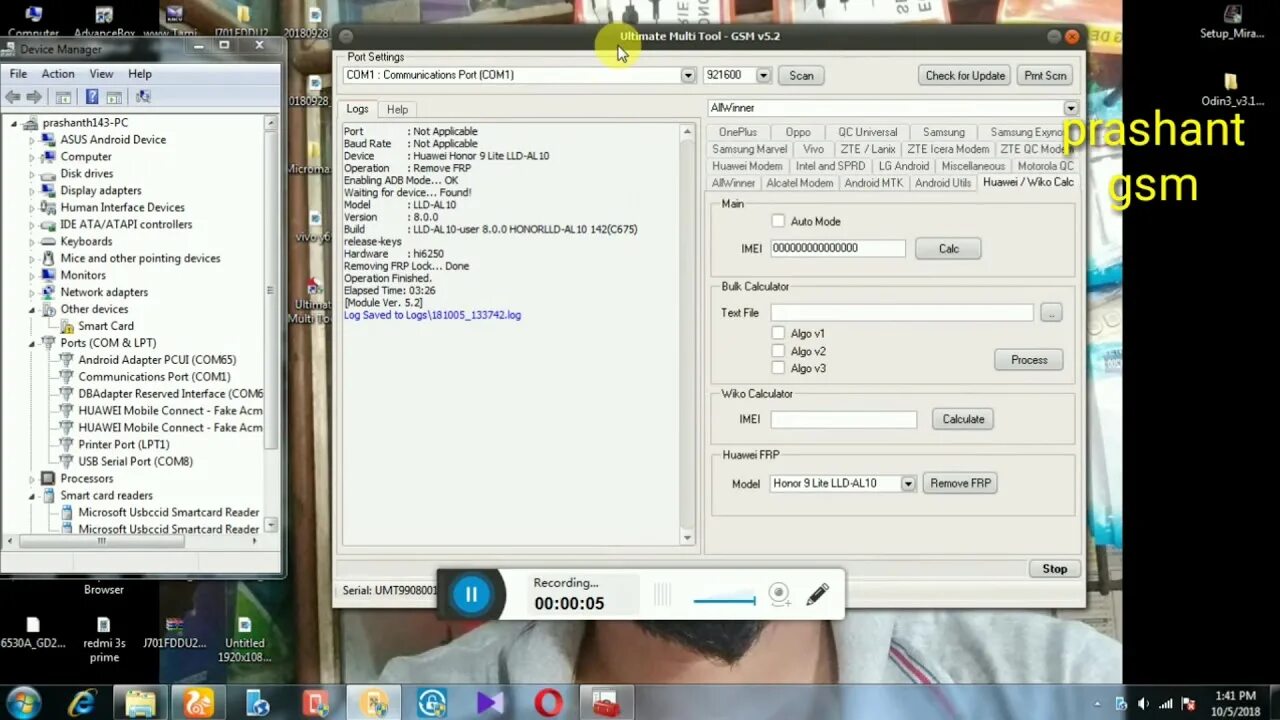Open the 921600 baud rate dropdown

click(763, 75)
